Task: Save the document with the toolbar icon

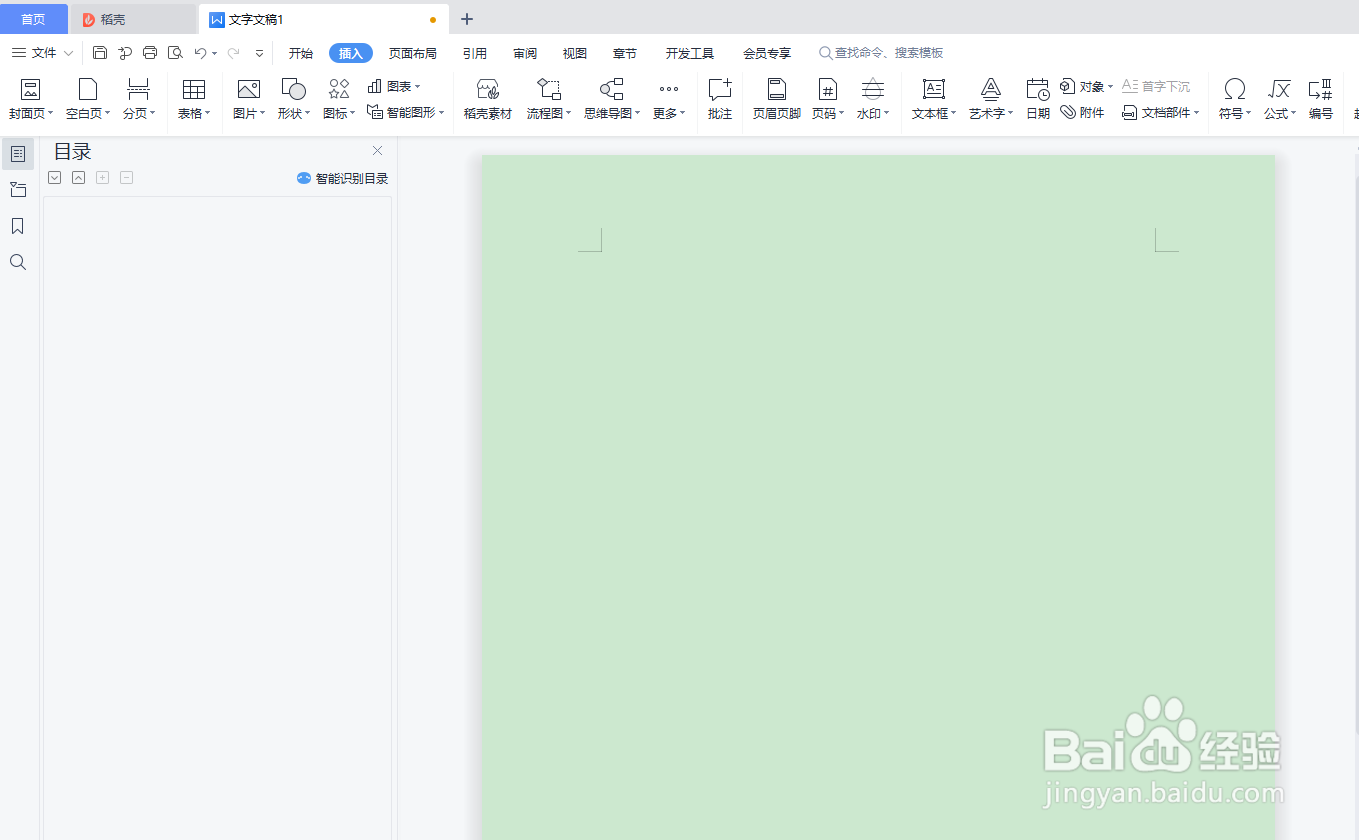Action: pyautogui.click(x=100, y=53)
